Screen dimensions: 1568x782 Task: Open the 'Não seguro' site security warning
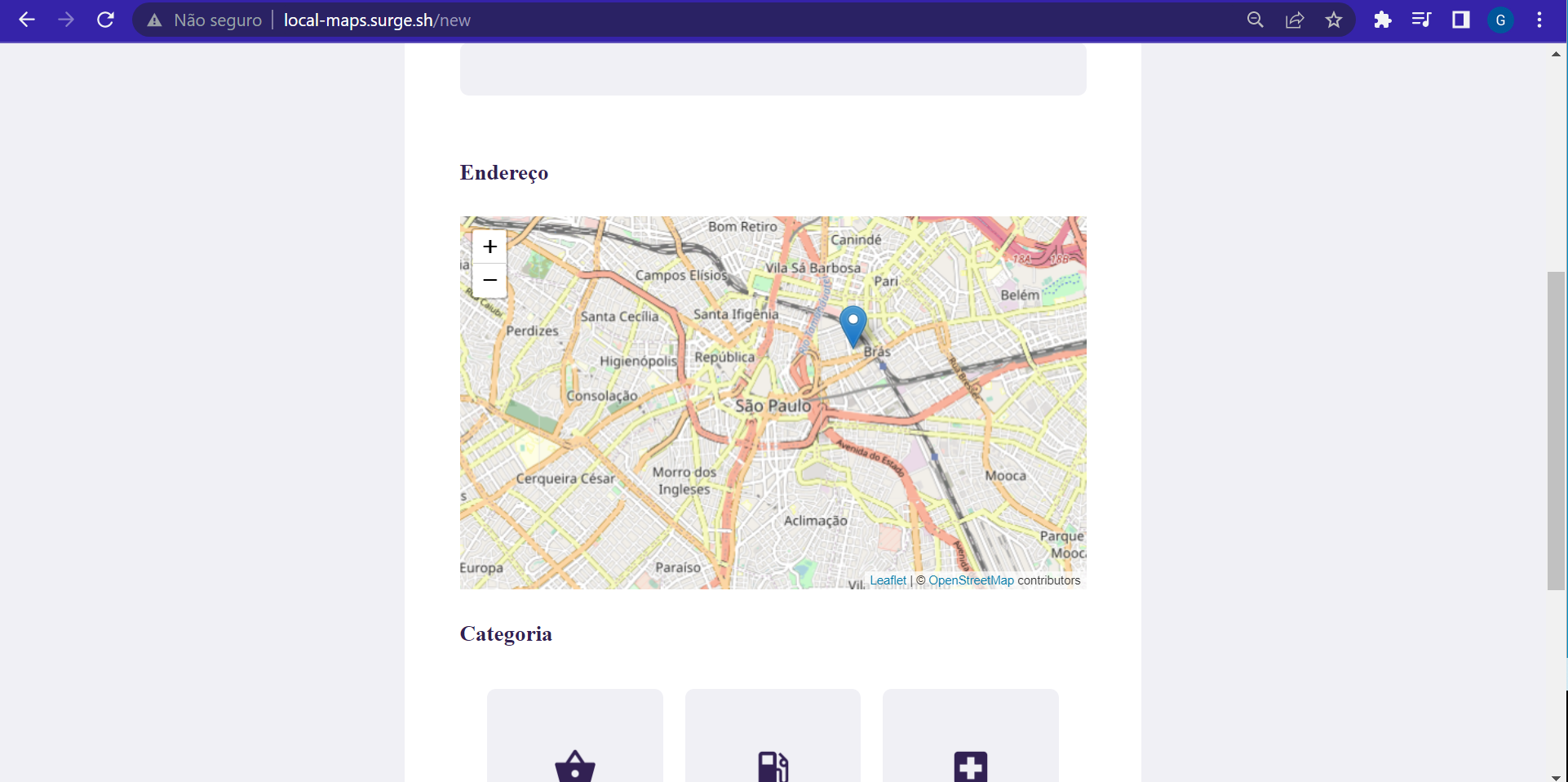[205, 20]
